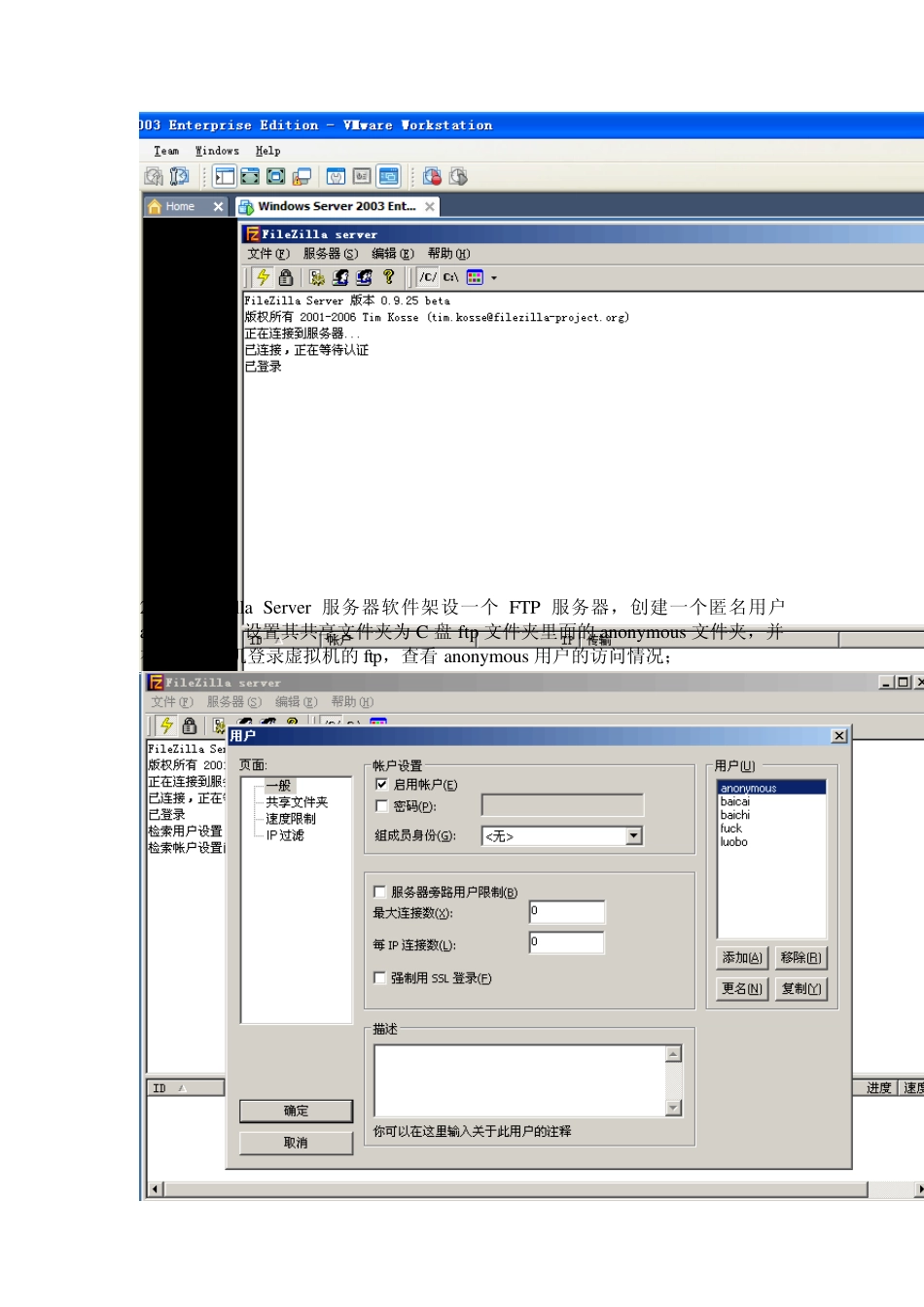Click the VMware full screen icon
Screen dimensions: 924x1307
[250, 176]
